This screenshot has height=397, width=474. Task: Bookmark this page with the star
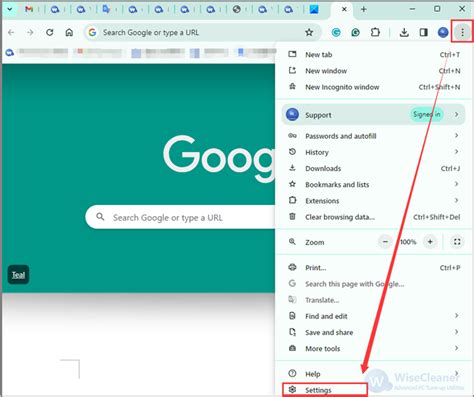[x=309, y=32]
